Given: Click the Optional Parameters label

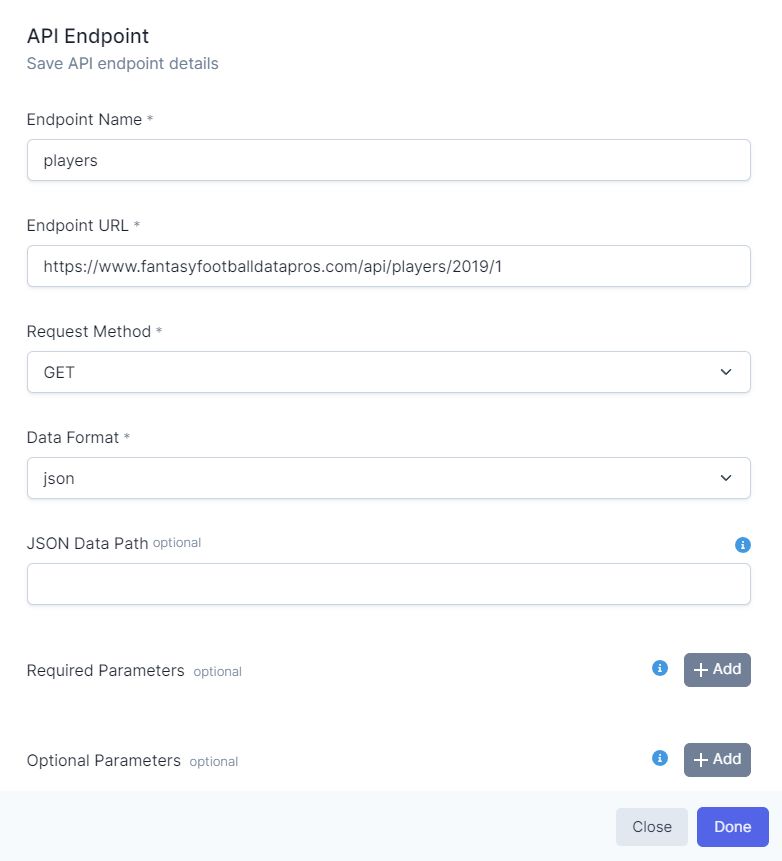Looking at the screenshot, I should click(x=103, y=760).
